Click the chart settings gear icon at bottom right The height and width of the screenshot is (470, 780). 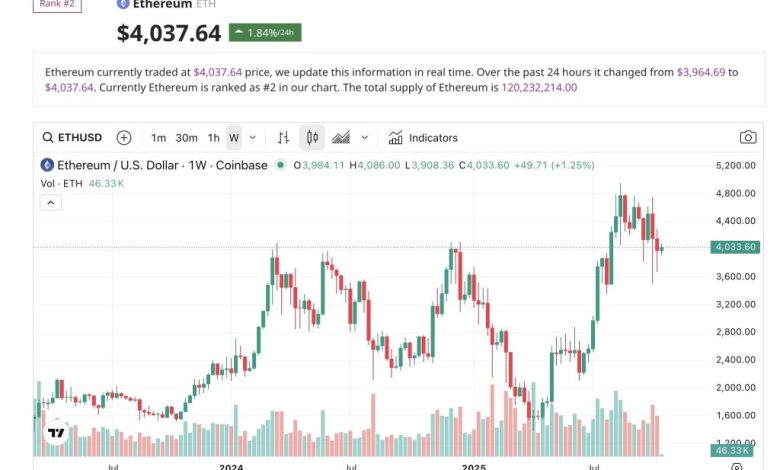point(738,466)
